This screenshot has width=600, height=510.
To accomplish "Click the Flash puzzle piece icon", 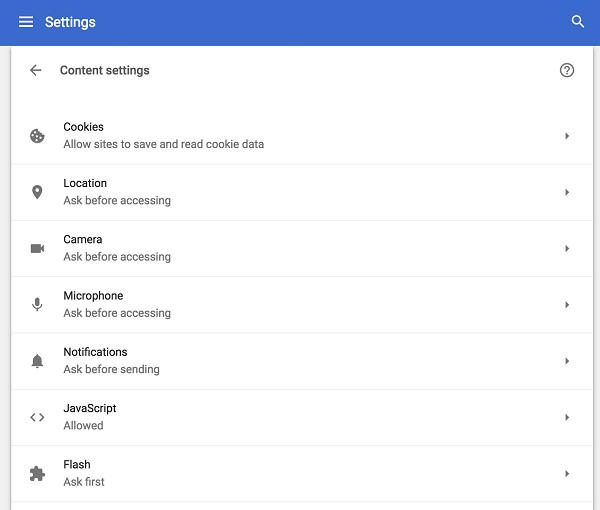I will (x=37, y=473).
